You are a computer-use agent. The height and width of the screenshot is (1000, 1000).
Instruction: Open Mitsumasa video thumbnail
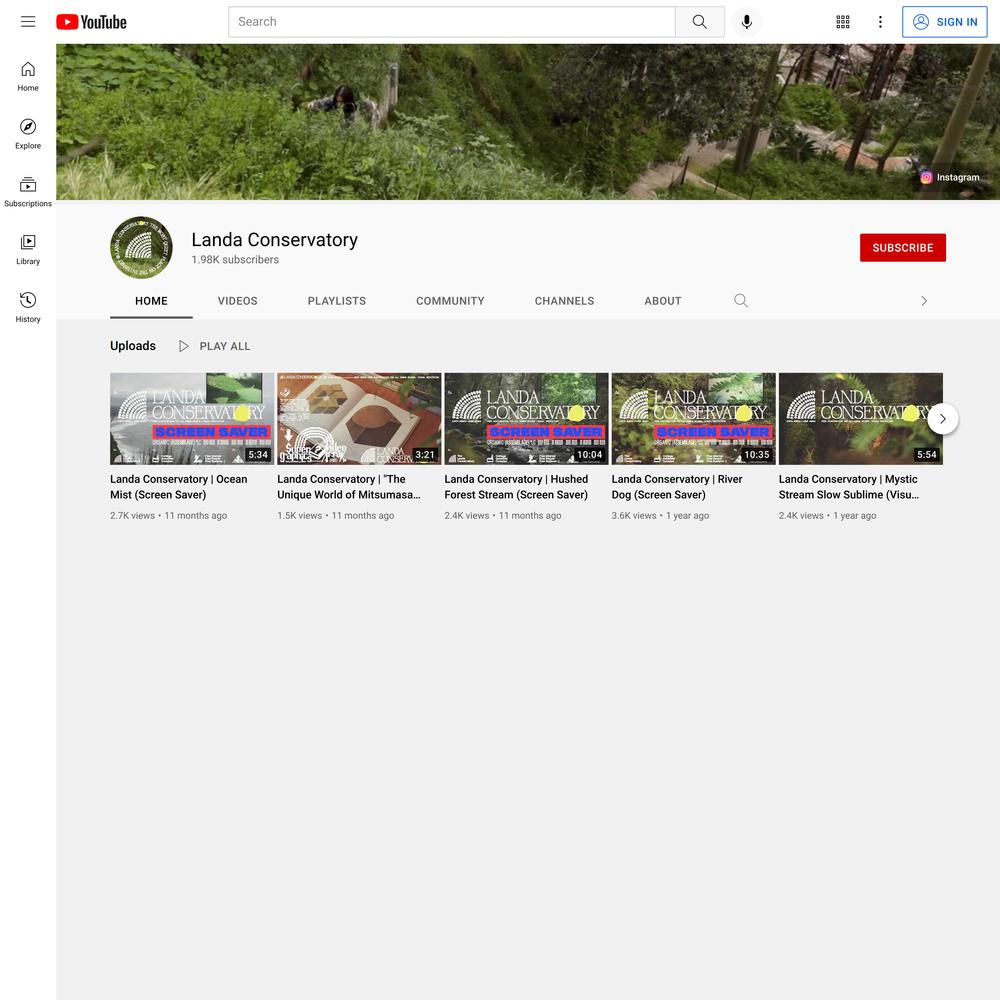359,419
